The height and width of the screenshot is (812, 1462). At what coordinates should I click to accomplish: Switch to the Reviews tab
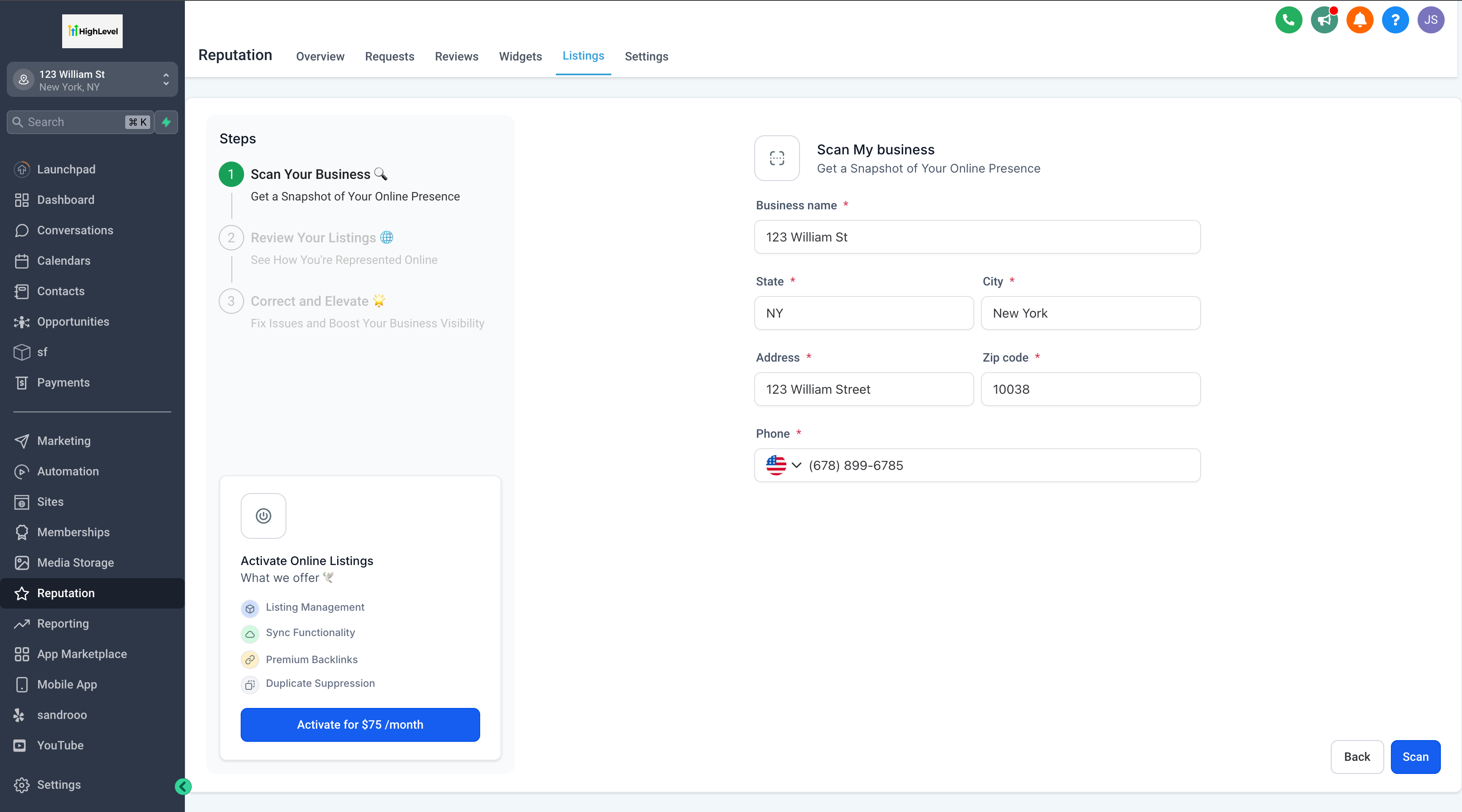point(456,56)
